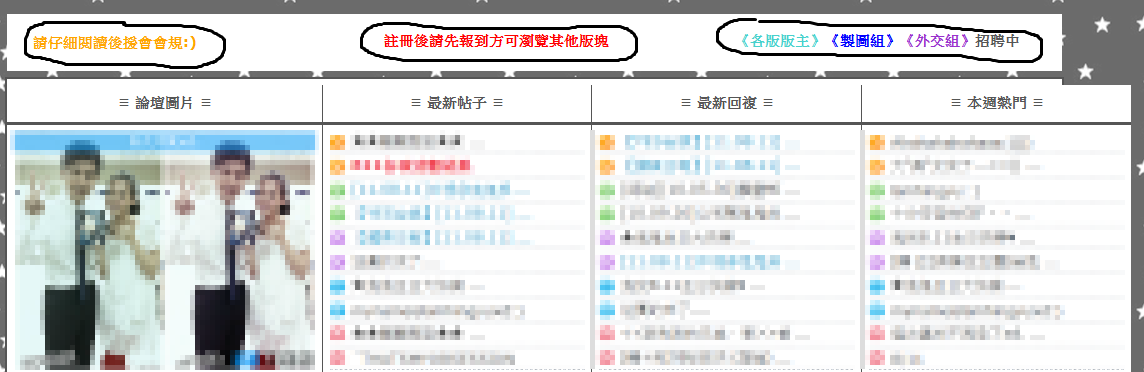Open the blue 製圖組 recruitment link

(x=863, y=41)
